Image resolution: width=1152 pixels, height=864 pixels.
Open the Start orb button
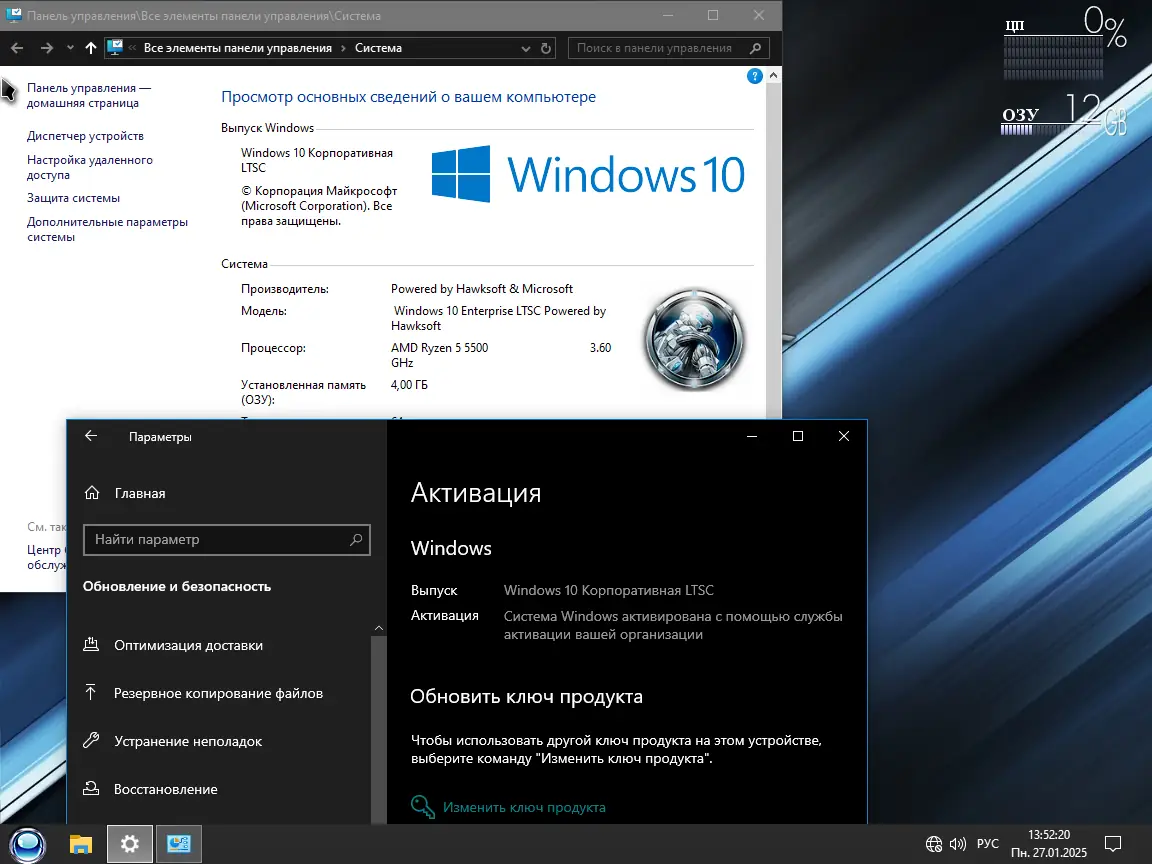(28, 844)
